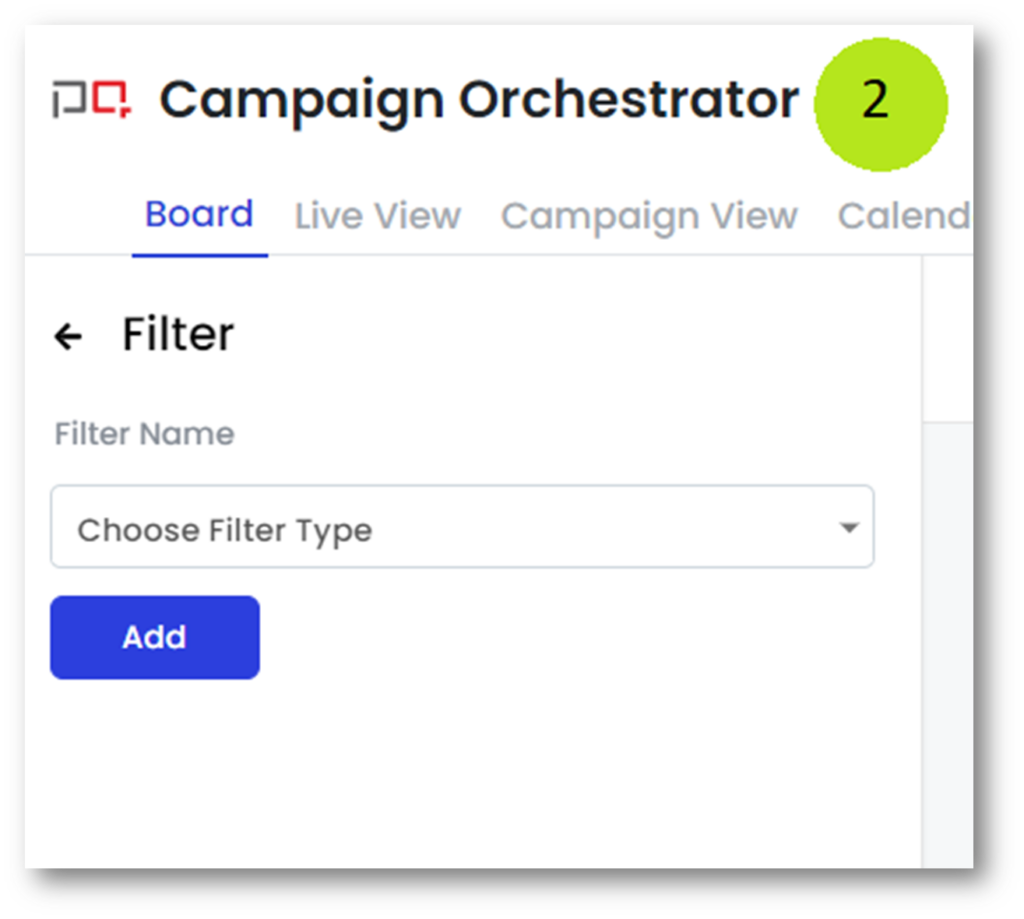Switch to the Board tab

pos(199,215)
